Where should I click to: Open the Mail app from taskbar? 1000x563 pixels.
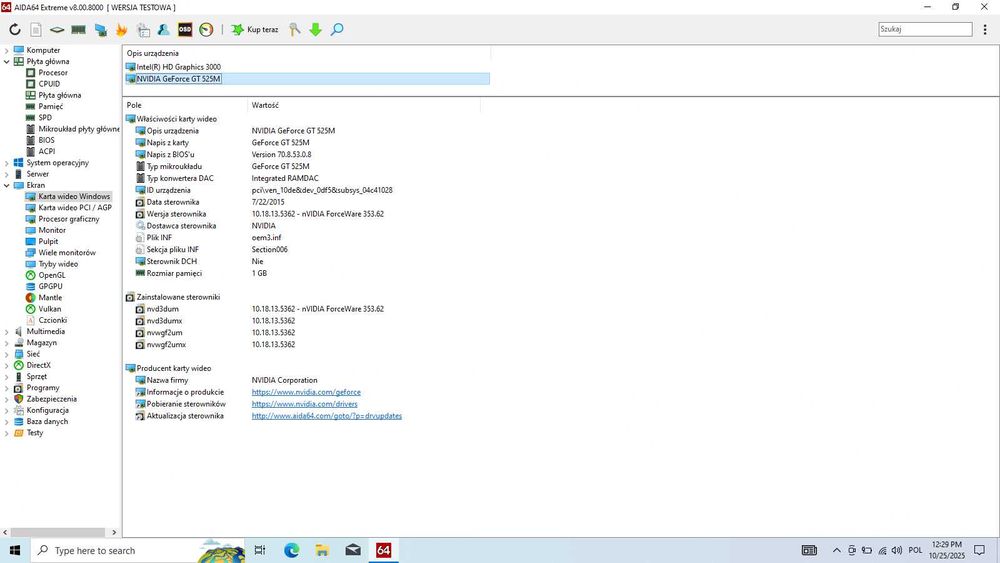point(353,550)
